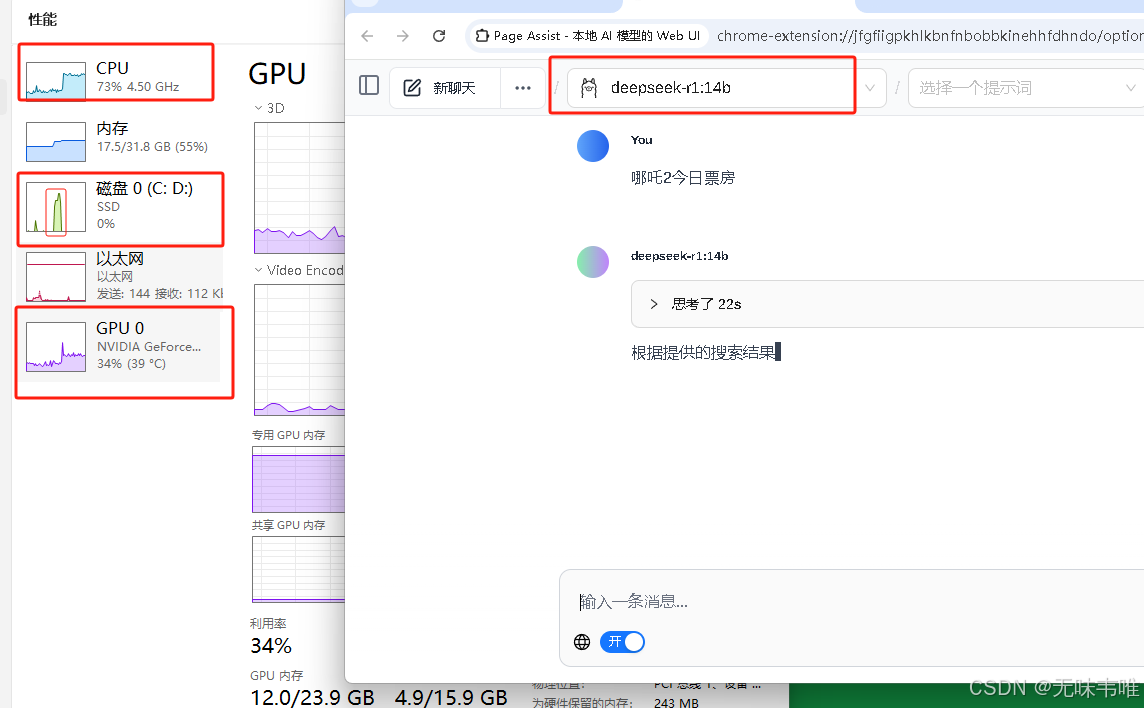Screen dimensions: 1144x708
Task: Open the three-dot more options menu
Action: [522, 88]
